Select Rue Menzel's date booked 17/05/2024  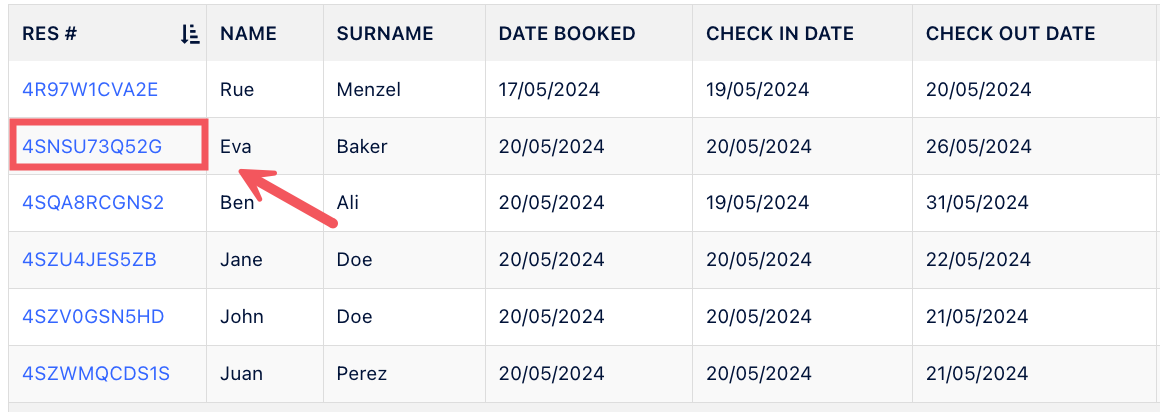[549, 90]
